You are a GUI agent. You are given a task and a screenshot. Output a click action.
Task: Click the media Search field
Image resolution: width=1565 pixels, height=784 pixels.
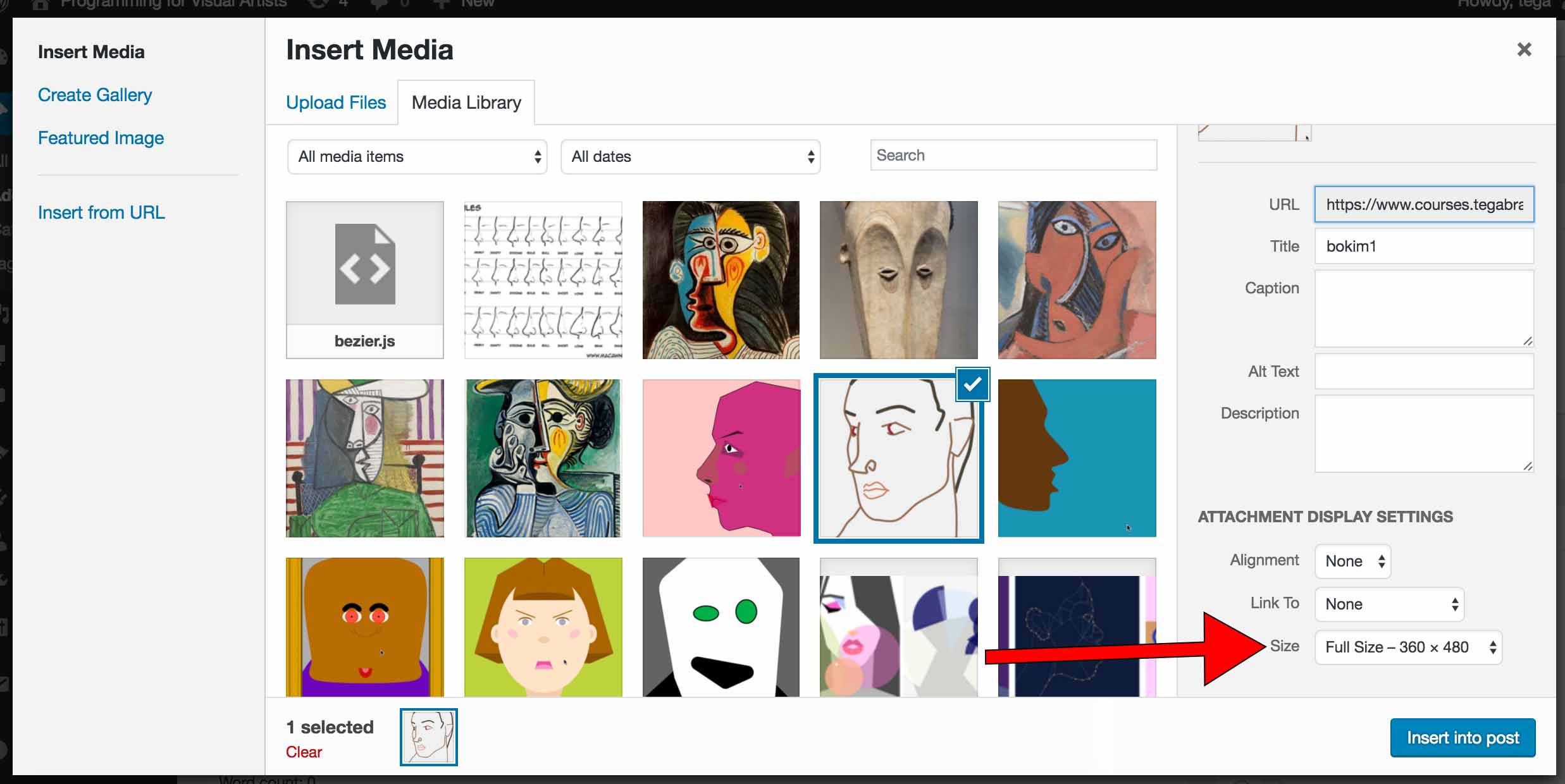pyautogui.click(x=1013, y=156)
